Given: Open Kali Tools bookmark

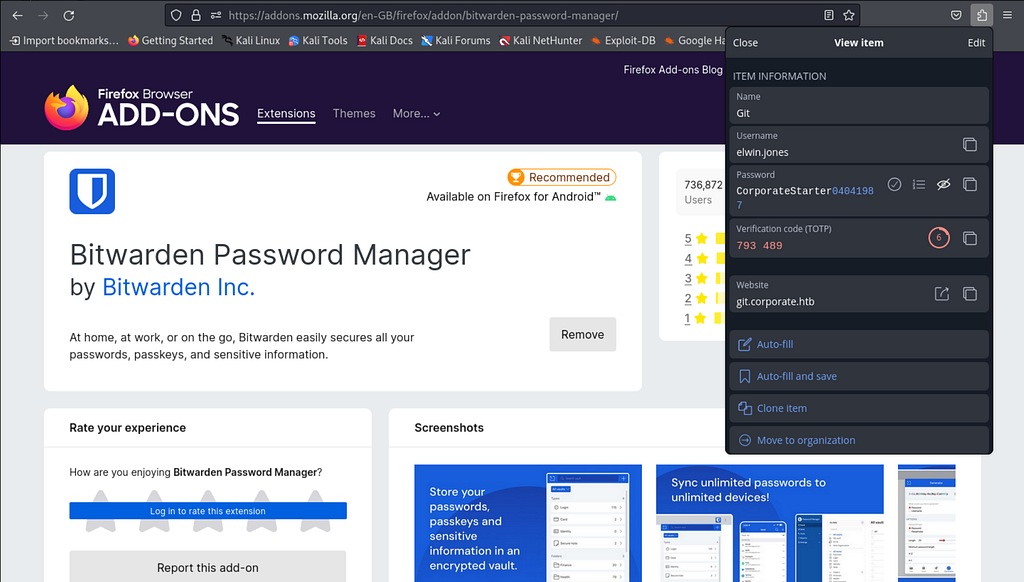Looking at the screenshot, I should [x=318, y=40].
